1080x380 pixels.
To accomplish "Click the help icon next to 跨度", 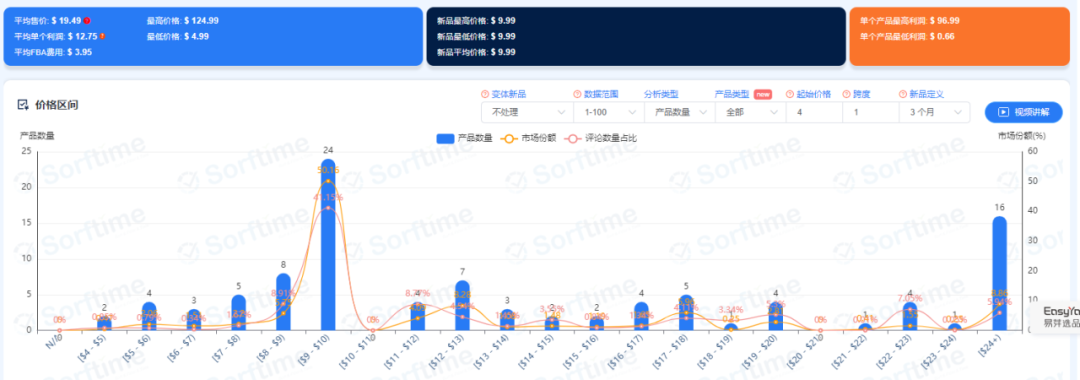I will tap(846, 94).
